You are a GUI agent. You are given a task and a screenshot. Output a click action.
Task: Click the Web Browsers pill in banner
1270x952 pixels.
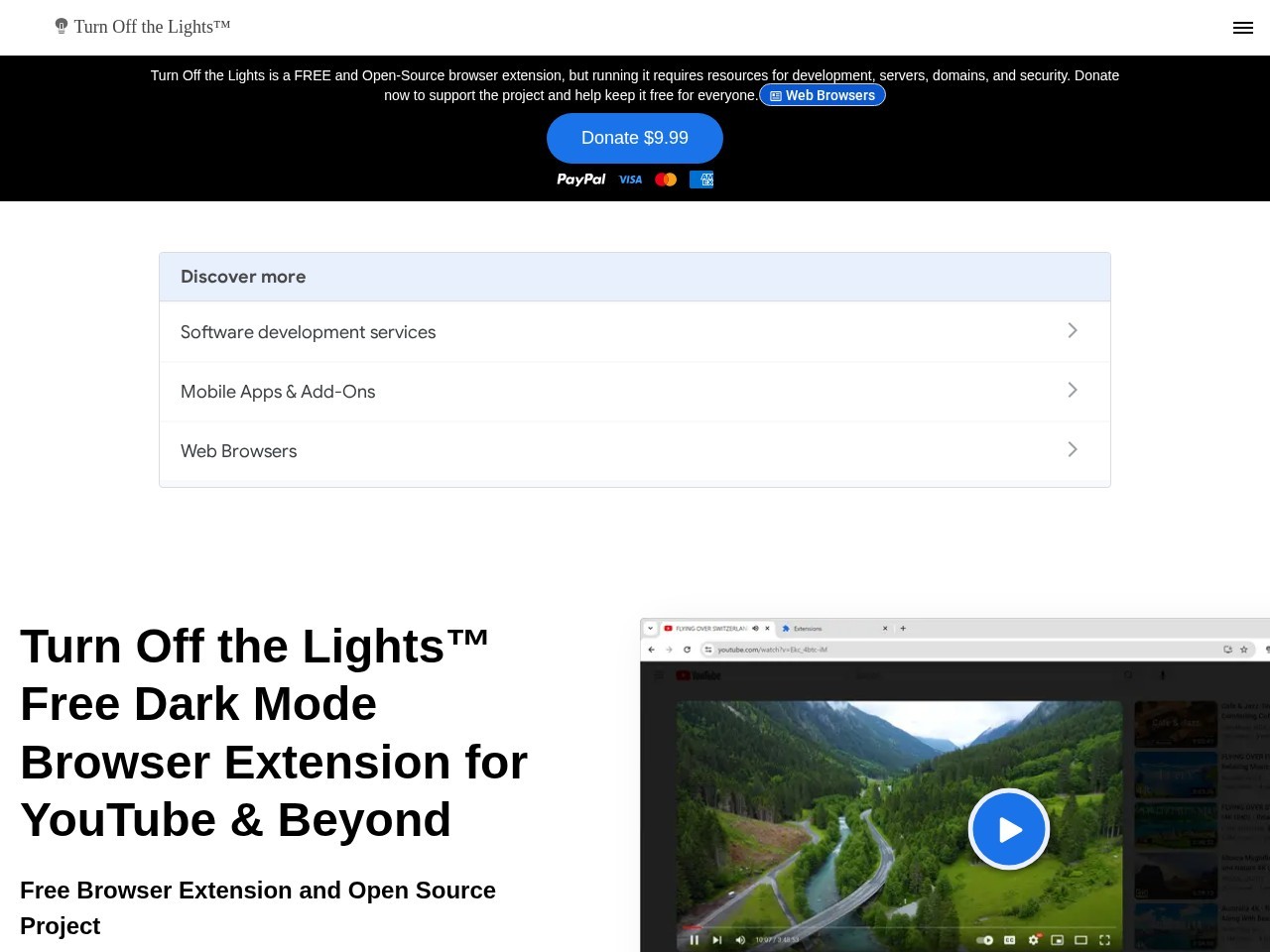click(823, 95)
